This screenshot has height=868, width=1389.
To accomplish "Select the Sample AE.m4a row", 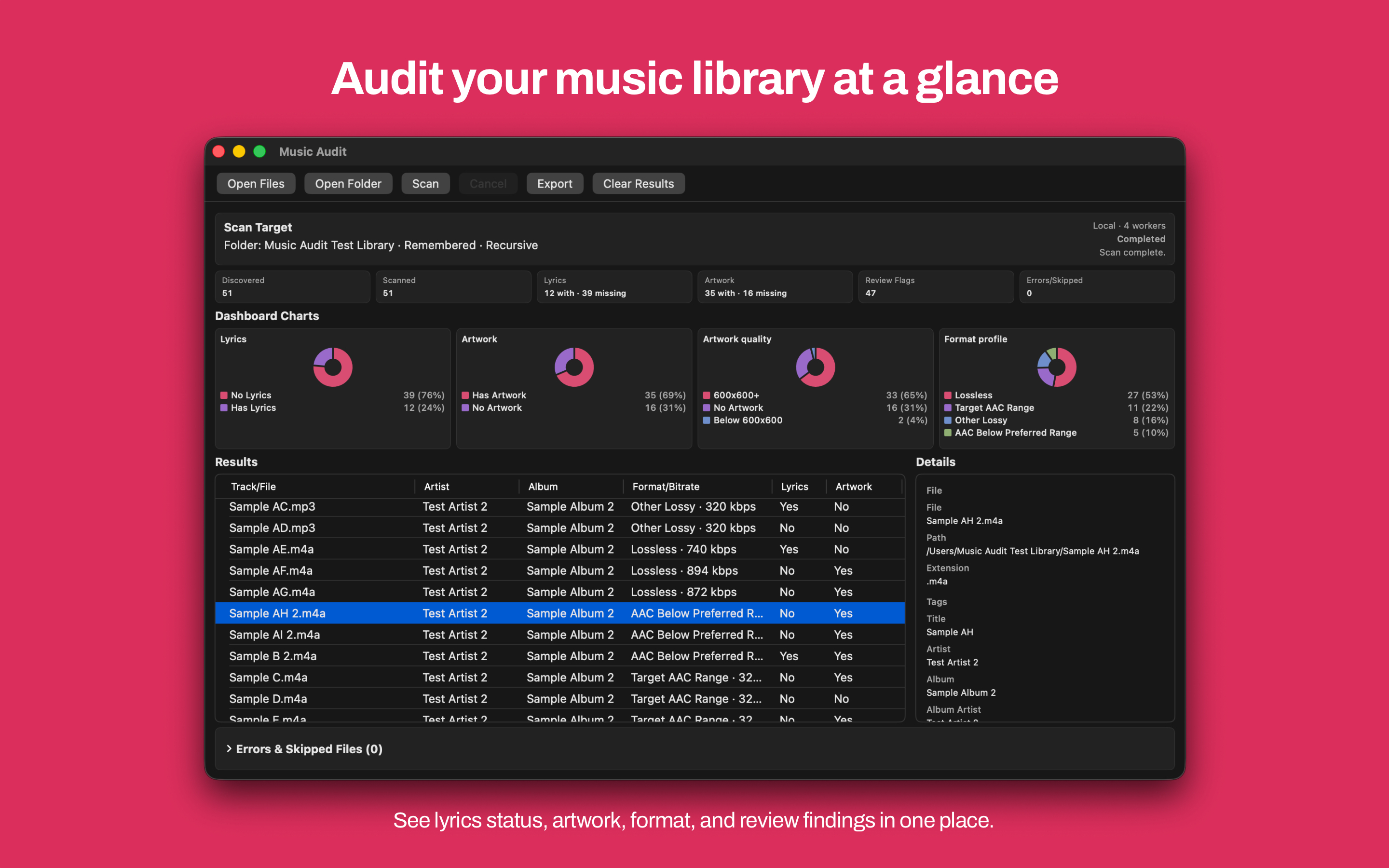I will (559, 549).
